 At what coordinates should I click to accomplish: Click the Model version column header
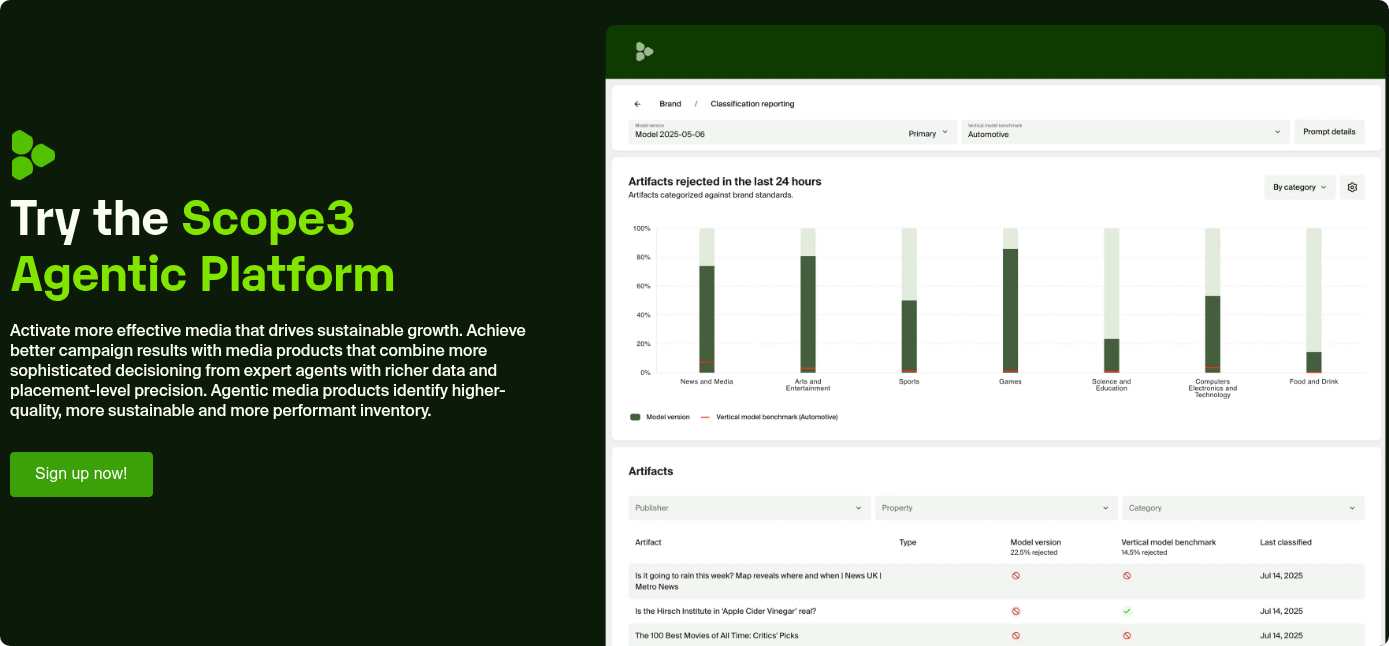[x=1036, y=542]
